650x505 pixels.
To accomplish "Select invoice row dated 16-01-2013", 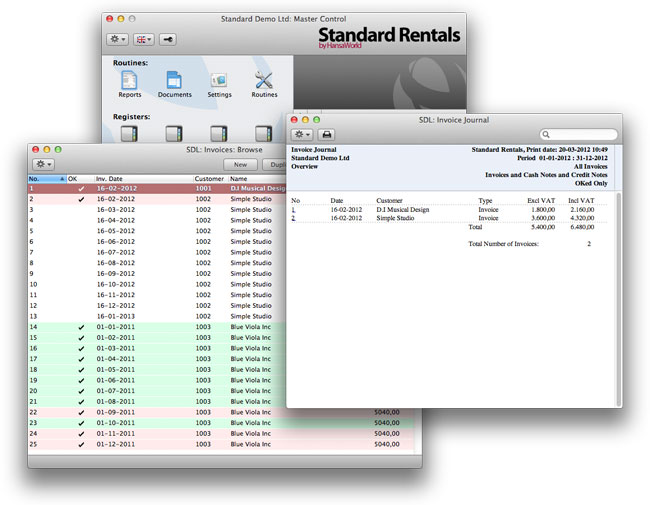I will pos(157,316).
